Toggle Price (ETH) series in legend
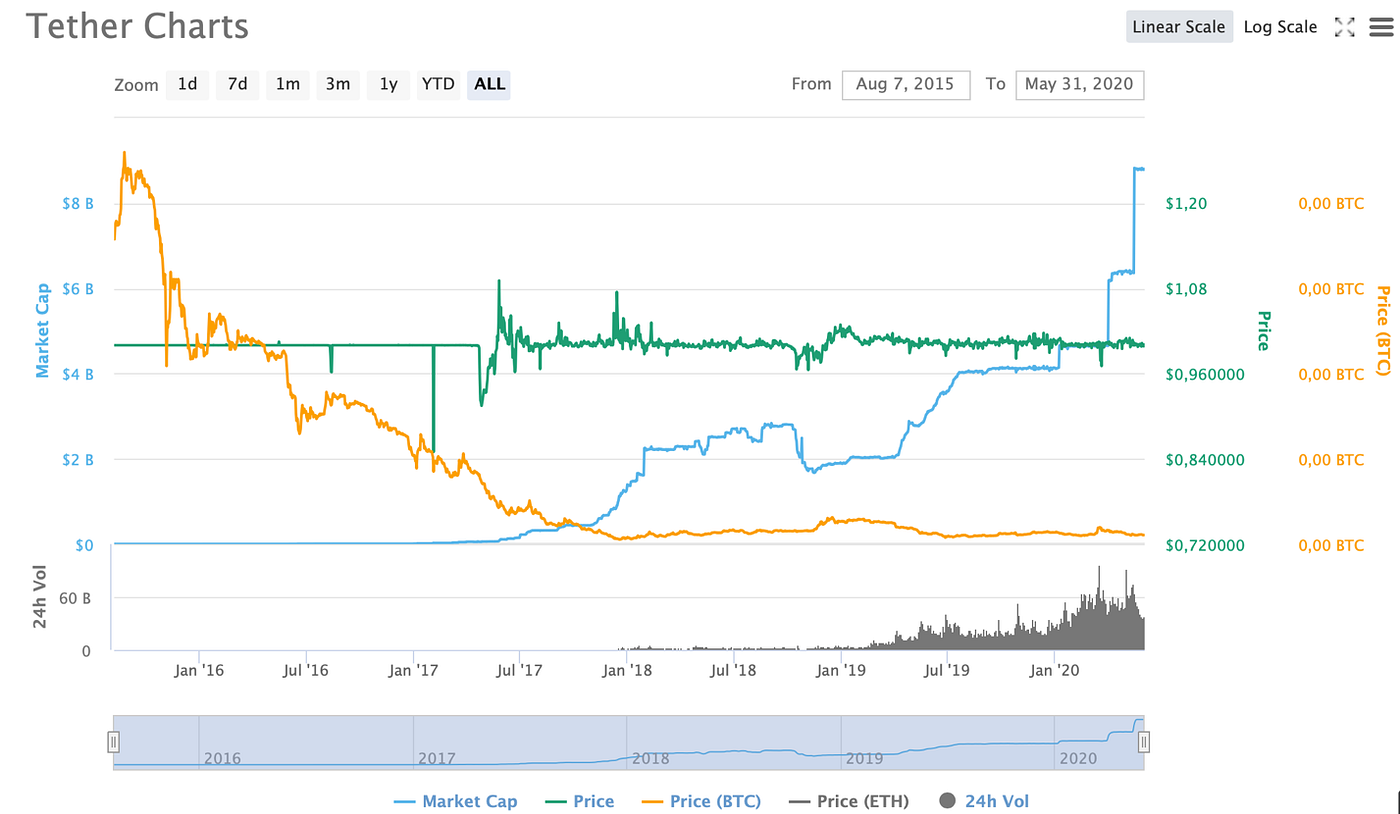The height and width of the screenshot is (814, 1400). (x=849, y=801)
